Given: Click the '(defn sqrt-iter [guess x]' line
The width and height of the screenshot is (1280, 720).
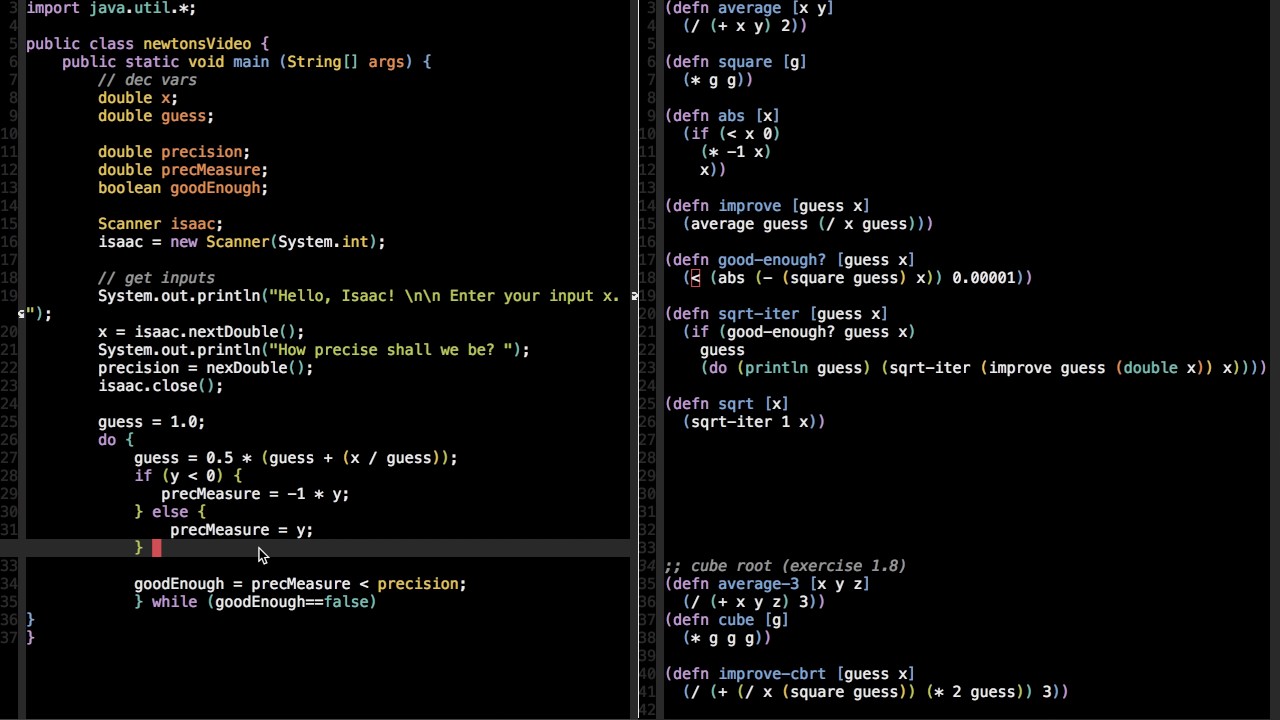Looking at the screenshot, I should point(776,314).
